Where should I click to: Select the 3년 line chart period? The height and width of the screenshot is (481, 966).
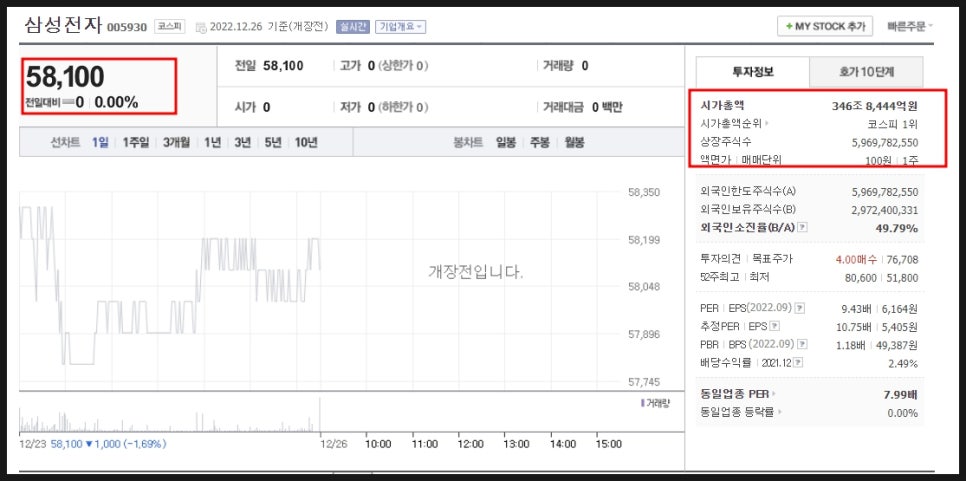click(x=242, y=142)
